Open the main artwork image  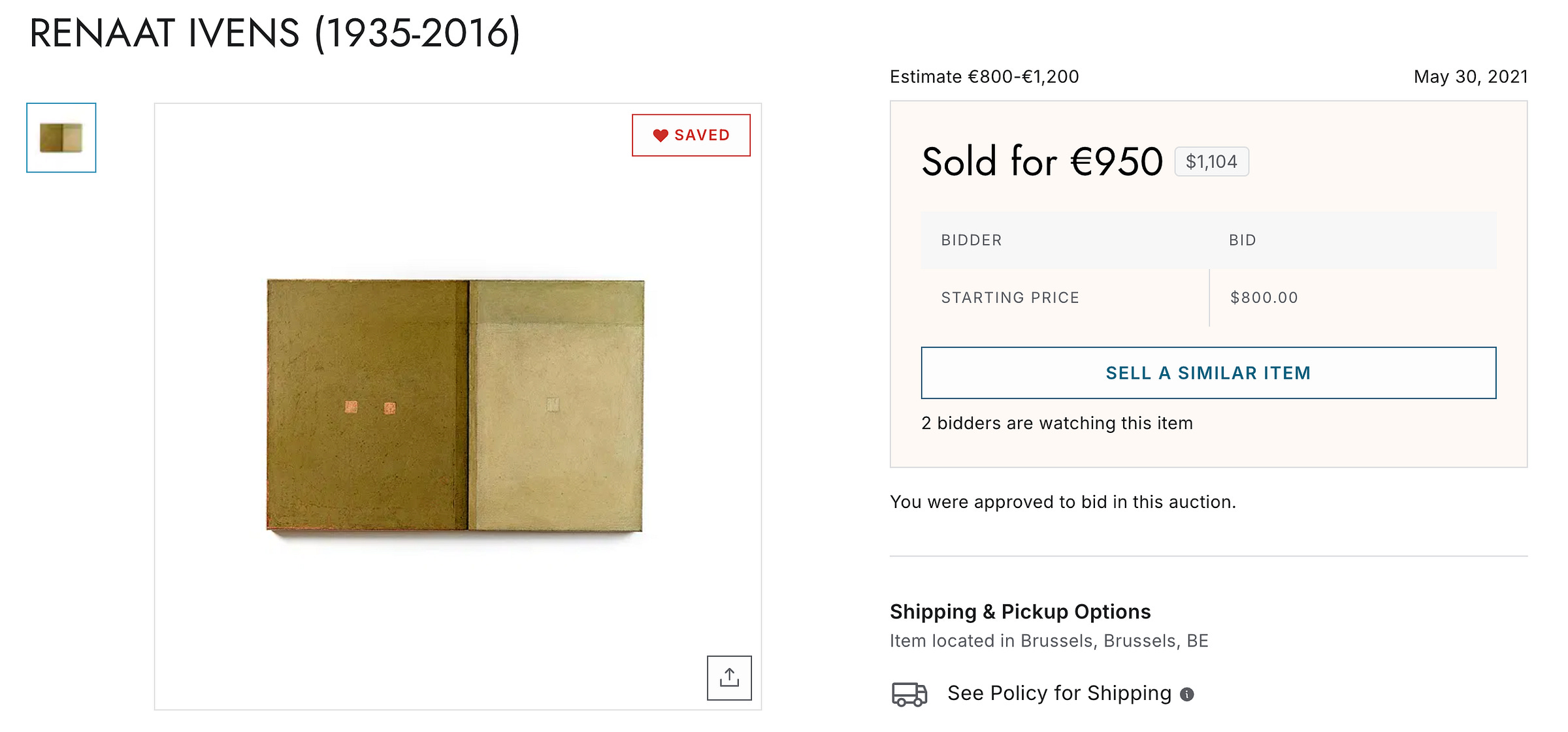click(x=455, y=405)
